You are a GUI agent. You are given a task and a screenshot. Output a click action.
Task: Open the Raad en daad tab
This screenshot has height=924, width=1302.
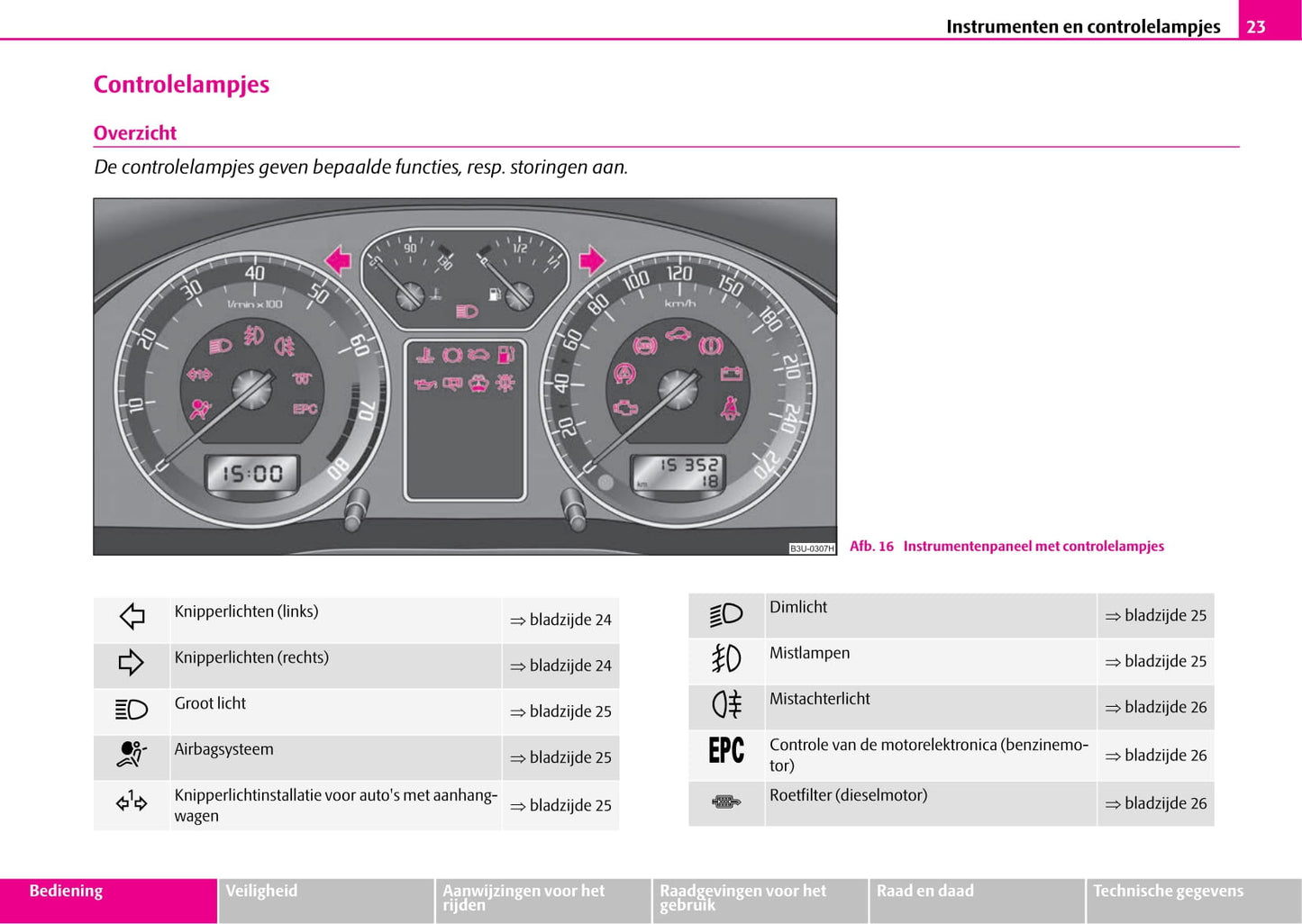[x=977, y=900]
